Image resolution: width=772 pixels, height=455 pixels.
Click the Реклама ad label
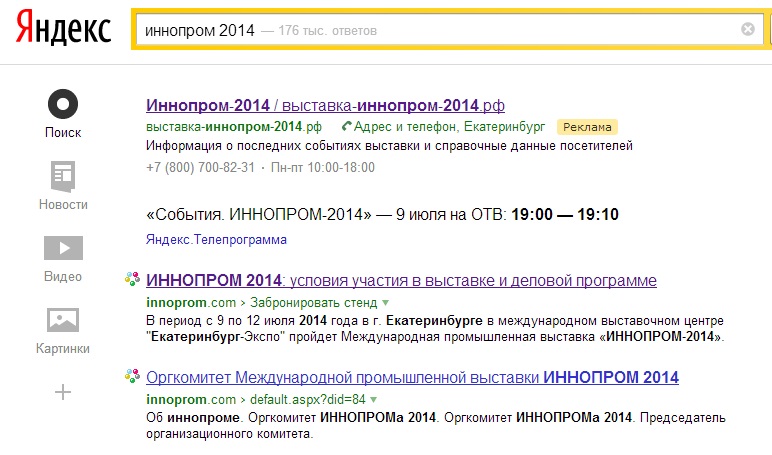tap(587, 127)
